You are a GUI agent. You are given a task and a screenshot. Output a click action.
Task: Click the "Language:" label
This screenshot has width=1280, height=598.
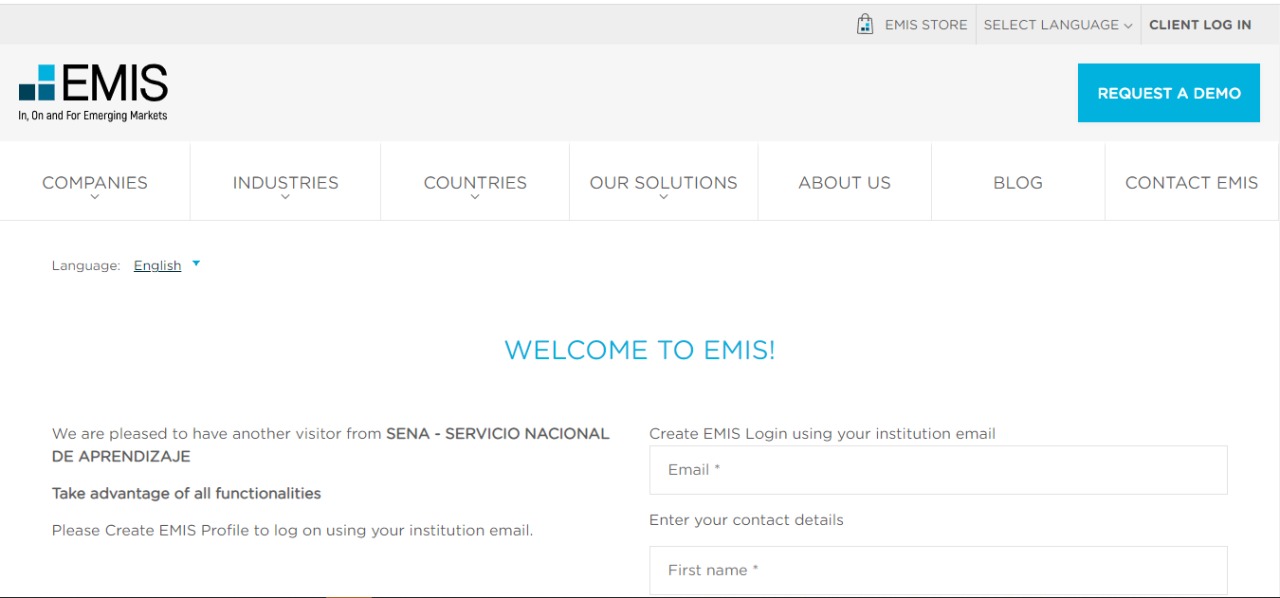[x=86, y=265]
